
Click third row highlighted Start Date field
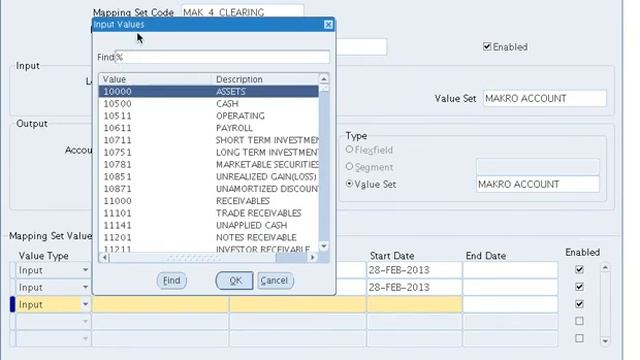point(414,304)
